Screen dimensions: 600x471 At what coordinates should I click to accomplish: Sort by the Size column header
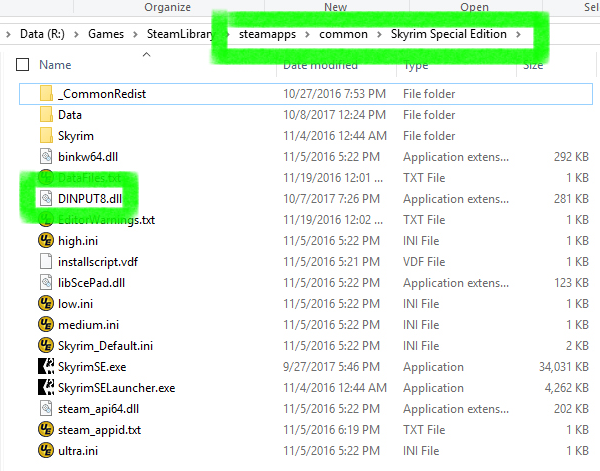click(533, 65)
